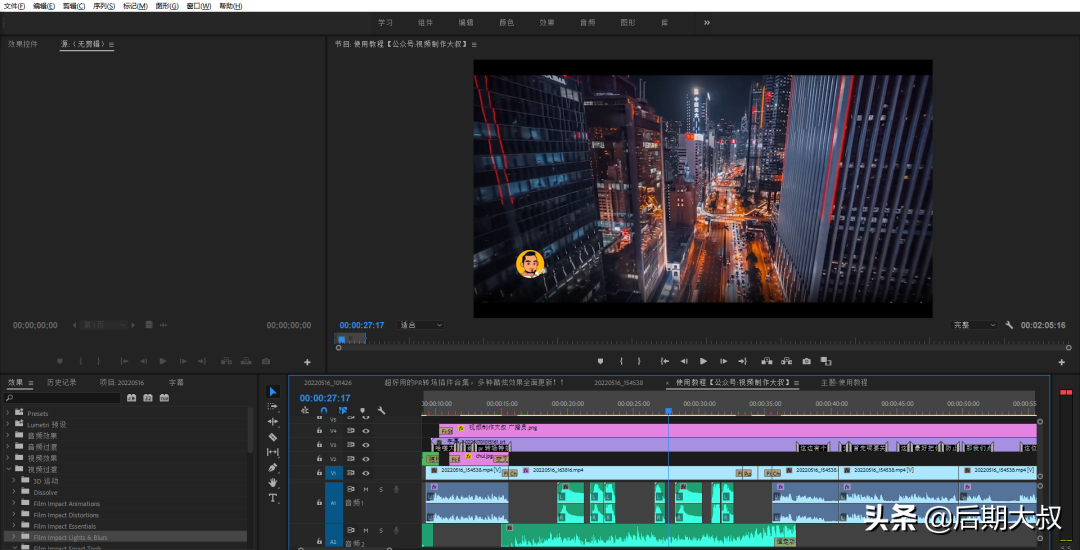
Task: Toggle timeline snapping magnet
Action: pos(324,410)
